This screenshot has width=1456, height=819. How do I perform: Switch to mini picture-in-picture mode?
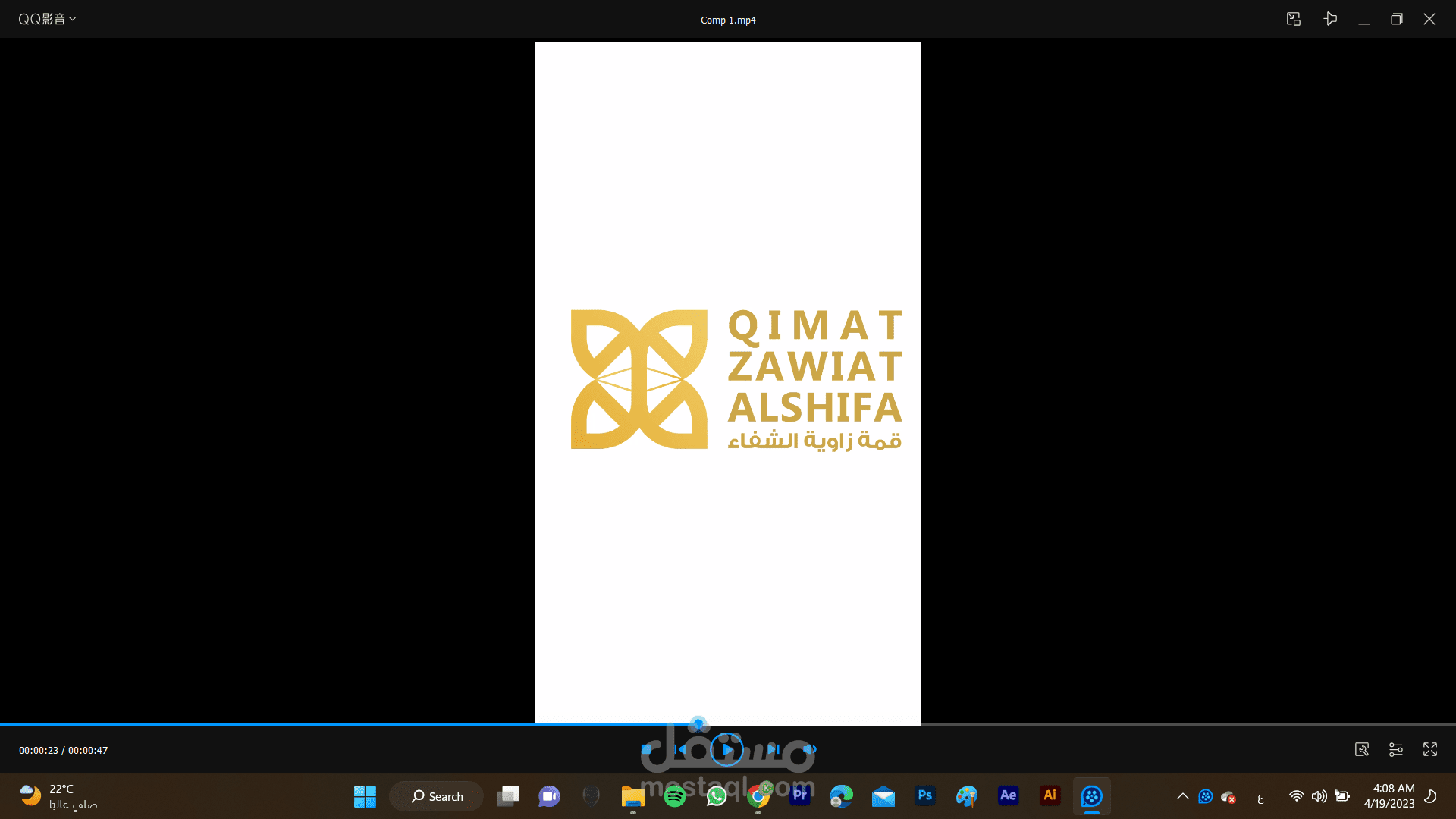(1294, 19)
